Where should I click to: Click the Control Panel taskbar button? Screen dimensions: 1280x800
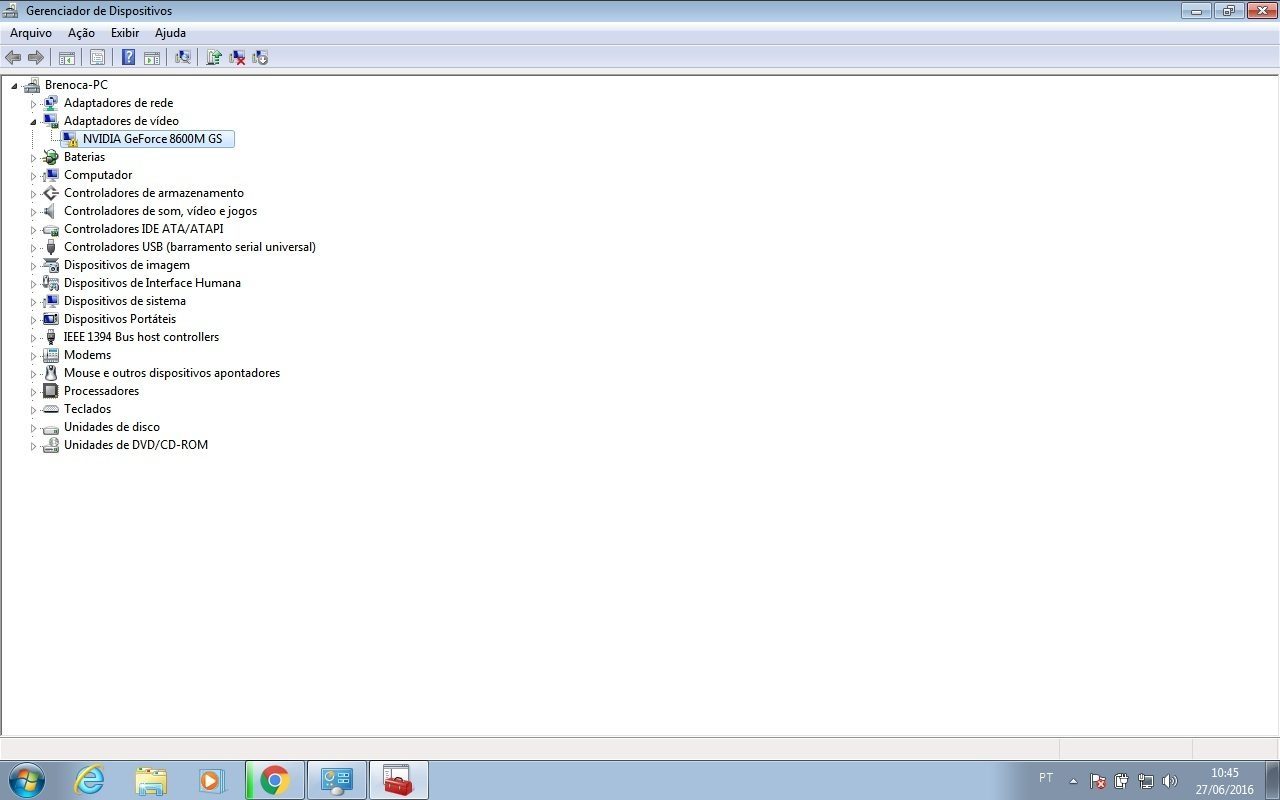coord(337,780)
